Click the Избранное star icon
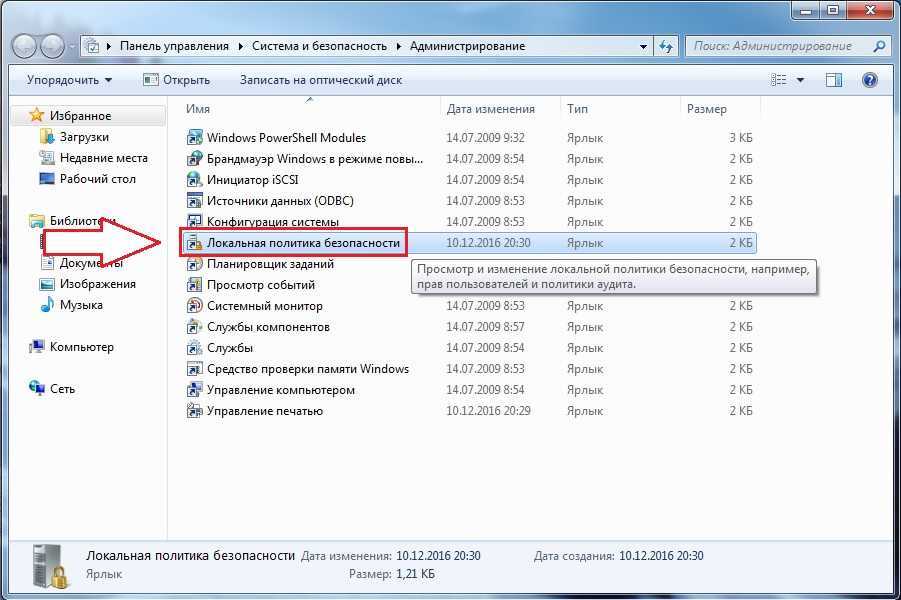 click(x=37, y=115)
